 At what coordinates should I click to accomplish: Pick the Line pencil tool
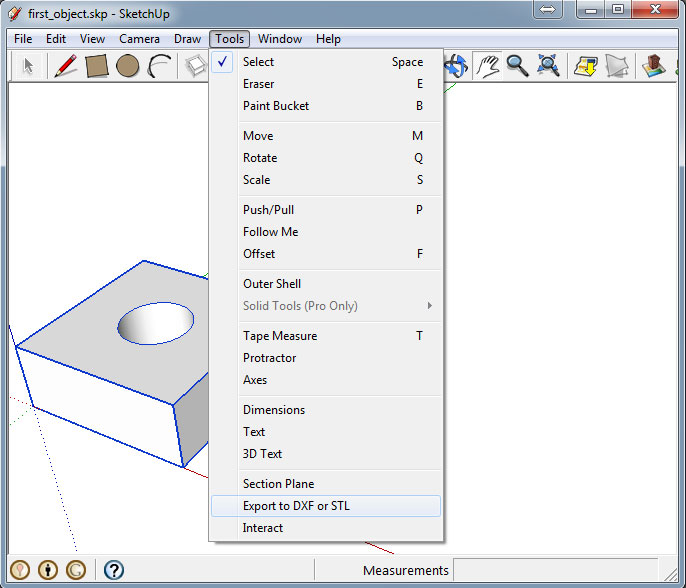point(66,66)
